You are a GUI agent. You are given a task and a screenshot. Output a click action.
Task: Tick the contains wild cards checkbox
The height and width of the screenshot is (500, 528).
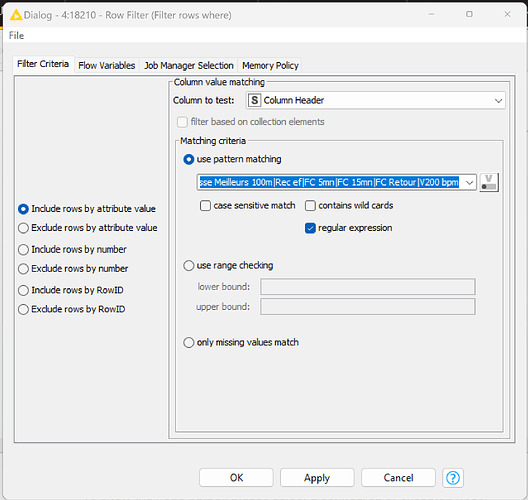(x=310, y=205)
